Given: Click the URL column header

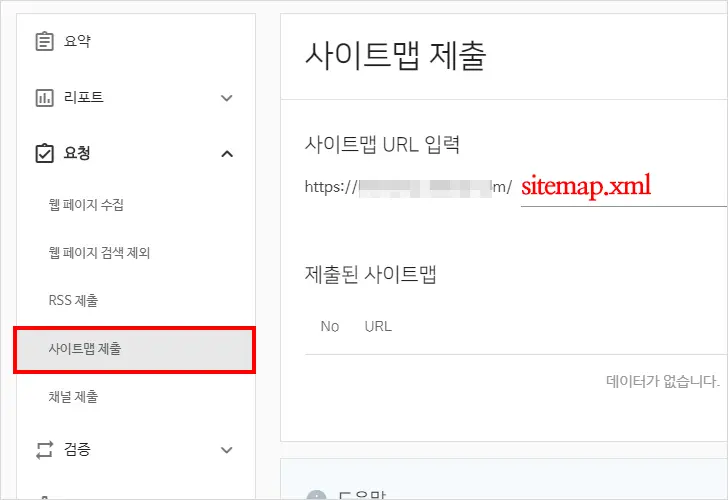Looking at the screenshot, I should pyautogui.click(x=378, y=326).
